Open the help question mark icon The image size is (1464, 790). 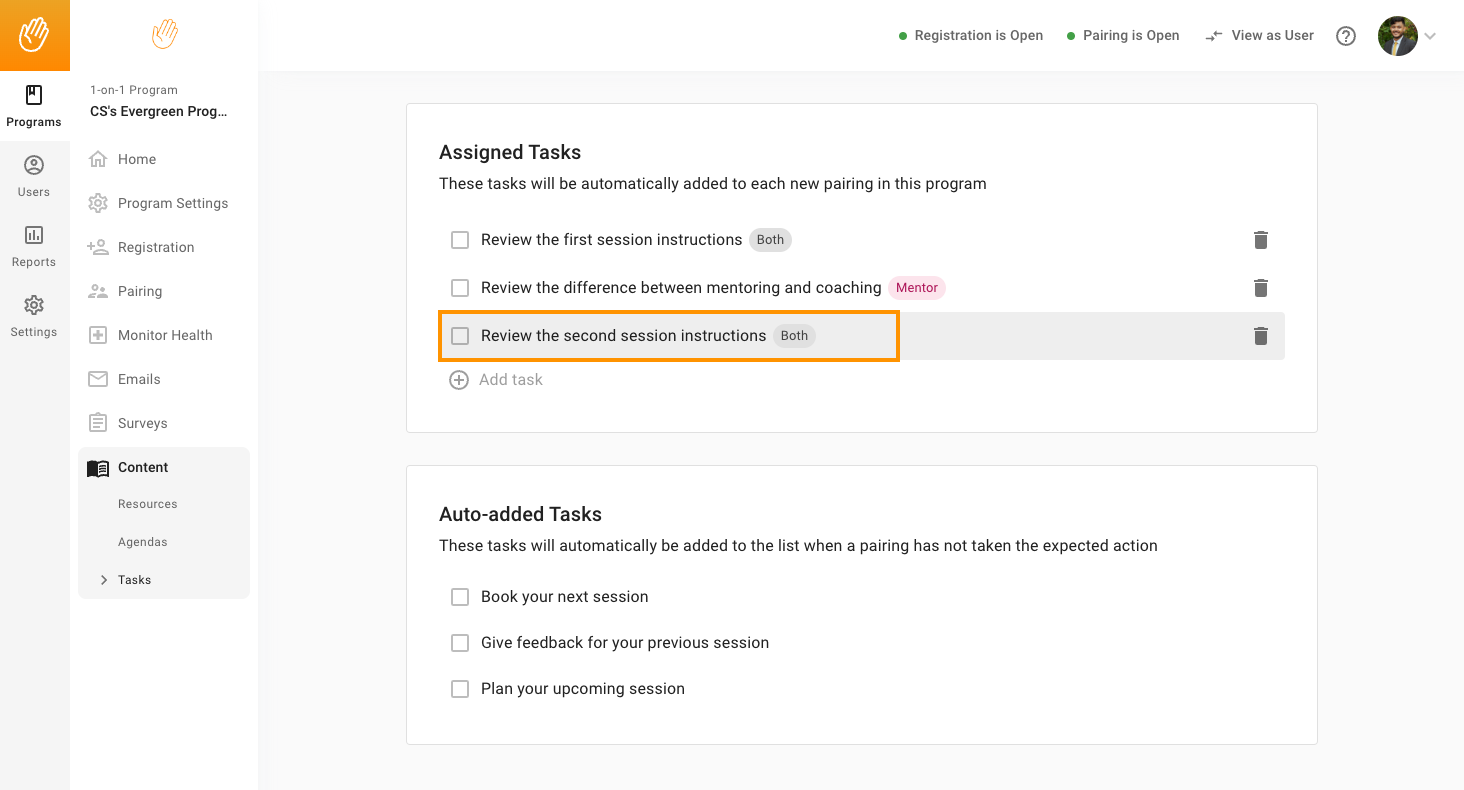click(1346, 36)
